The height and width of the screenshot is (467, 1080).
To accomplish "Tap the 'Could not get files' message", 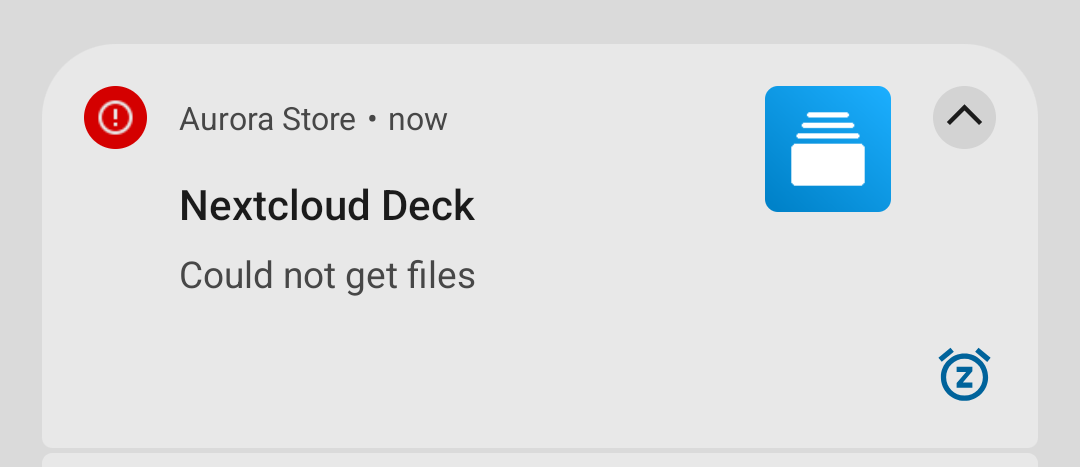I will pyautogui.click(x=327, y=275).
